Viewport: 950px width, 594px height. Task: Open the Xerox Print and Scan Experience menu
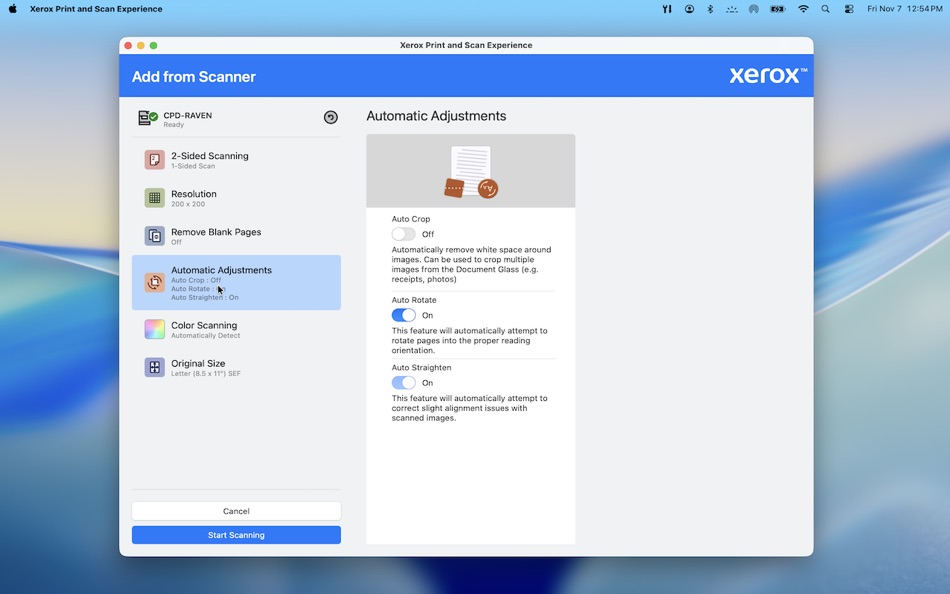(96, 8)
